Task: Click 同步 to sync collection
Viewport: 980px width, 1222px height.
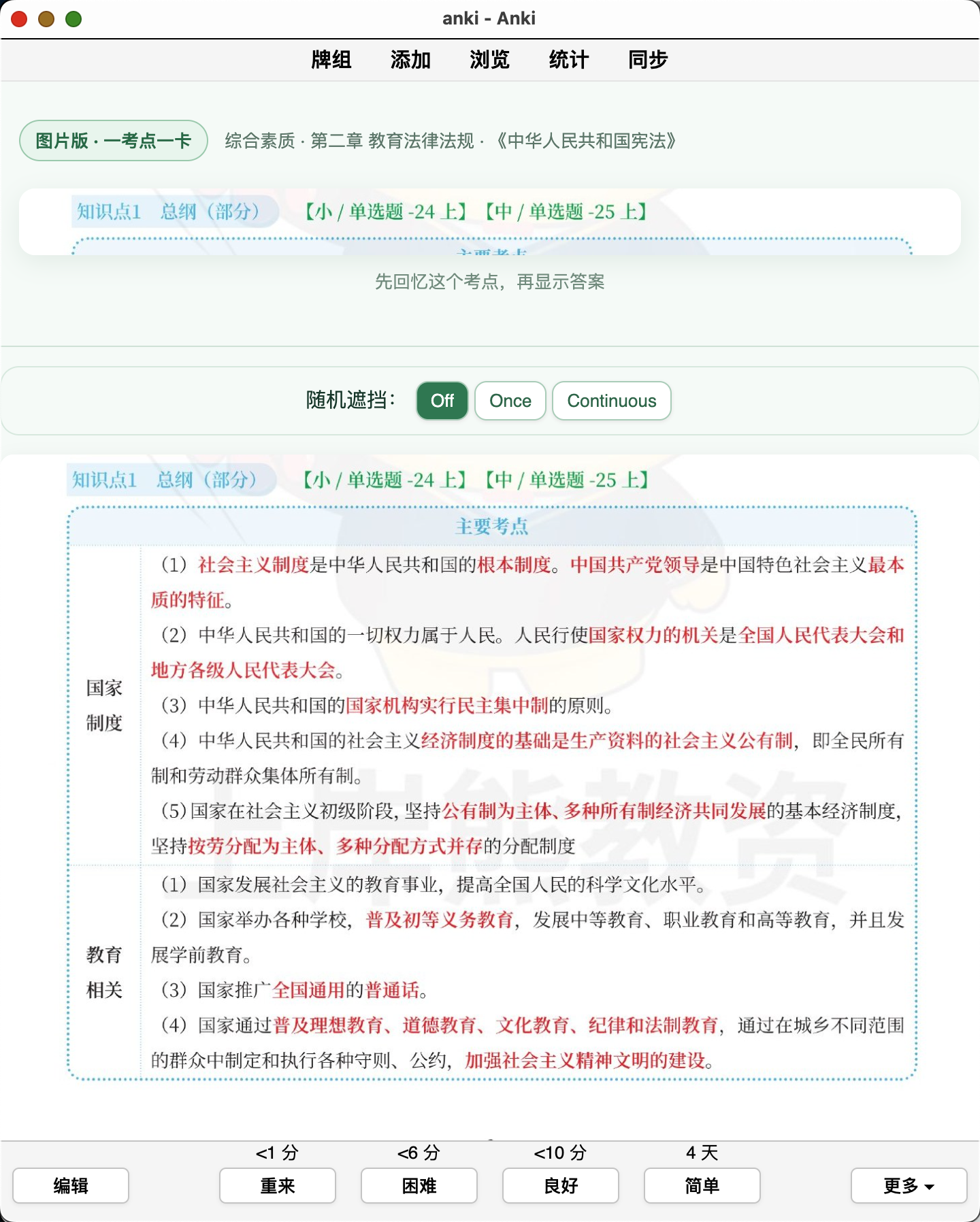Action: coord(647,60)
